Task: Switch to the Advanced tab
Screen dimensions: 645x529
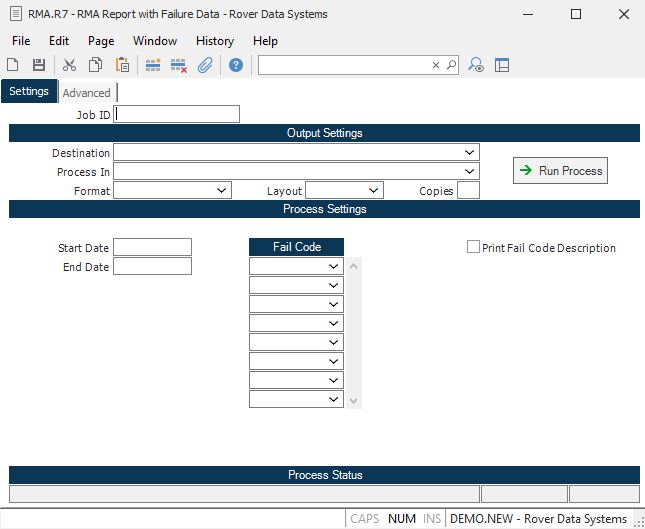Action: 86,93
